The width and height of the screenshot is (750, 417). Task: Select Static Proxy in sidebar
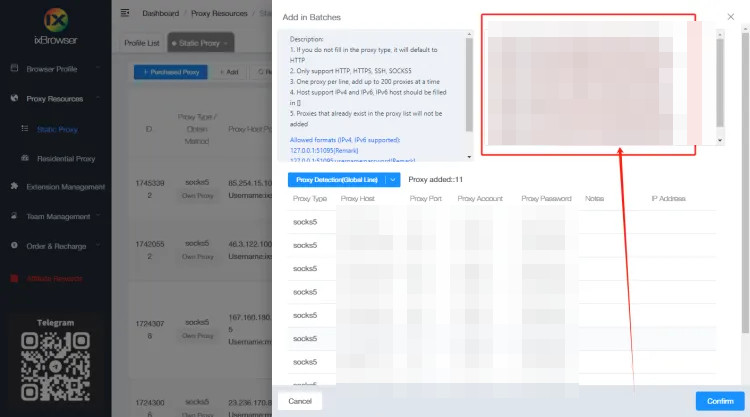coord(57,130)
